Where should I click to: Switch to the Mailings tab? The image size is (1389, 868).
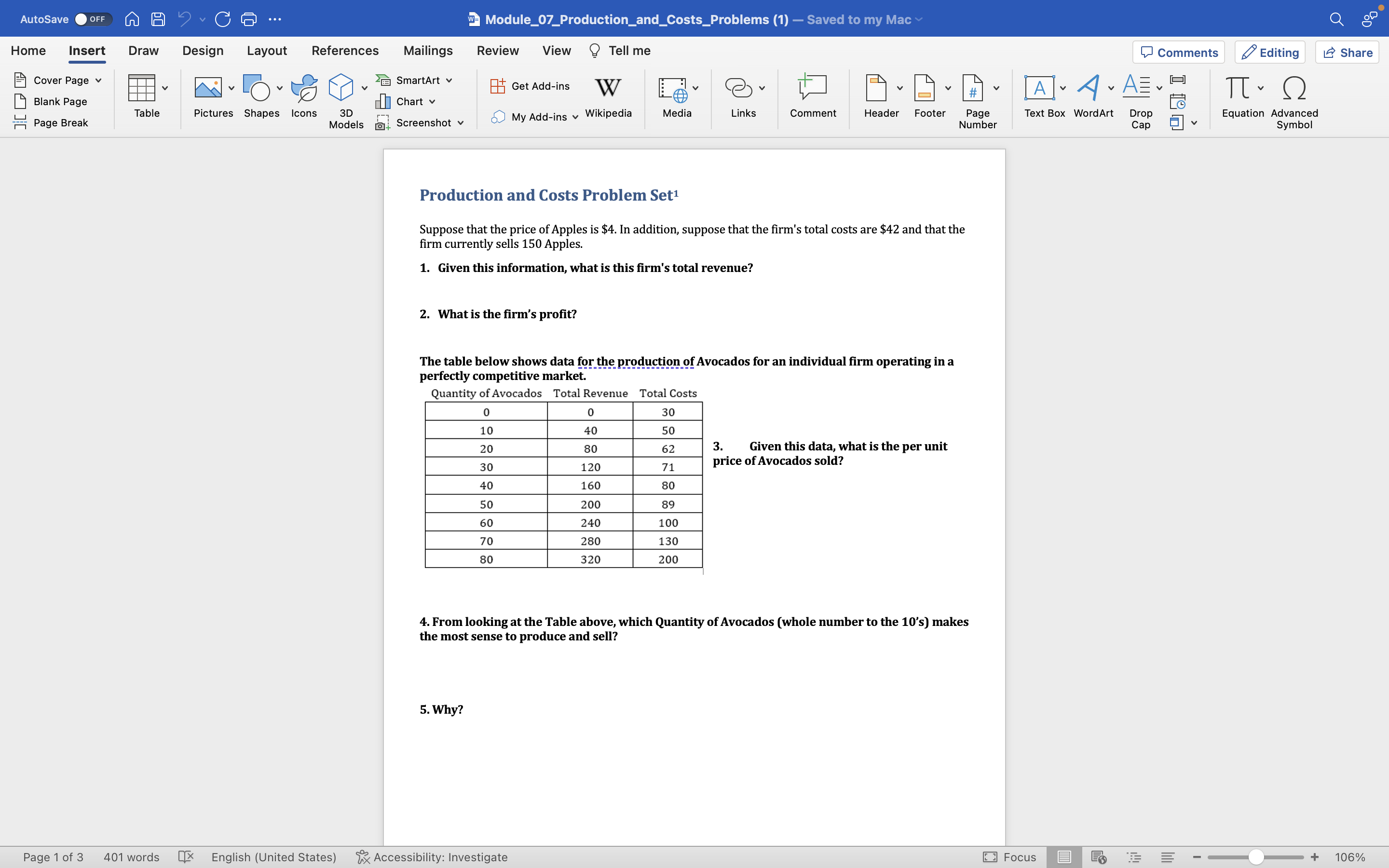coord(427,51)
